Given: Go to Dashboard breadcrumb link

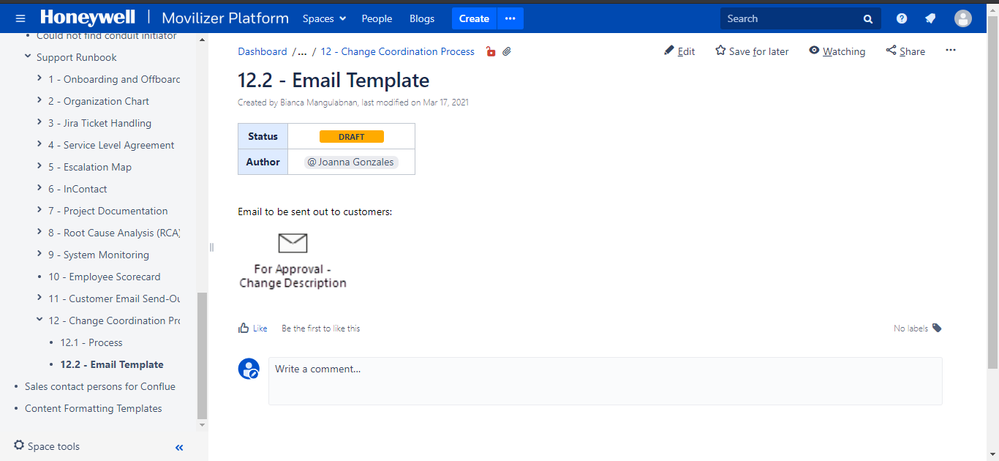Looking at the screenshot, I should (262, 52).
